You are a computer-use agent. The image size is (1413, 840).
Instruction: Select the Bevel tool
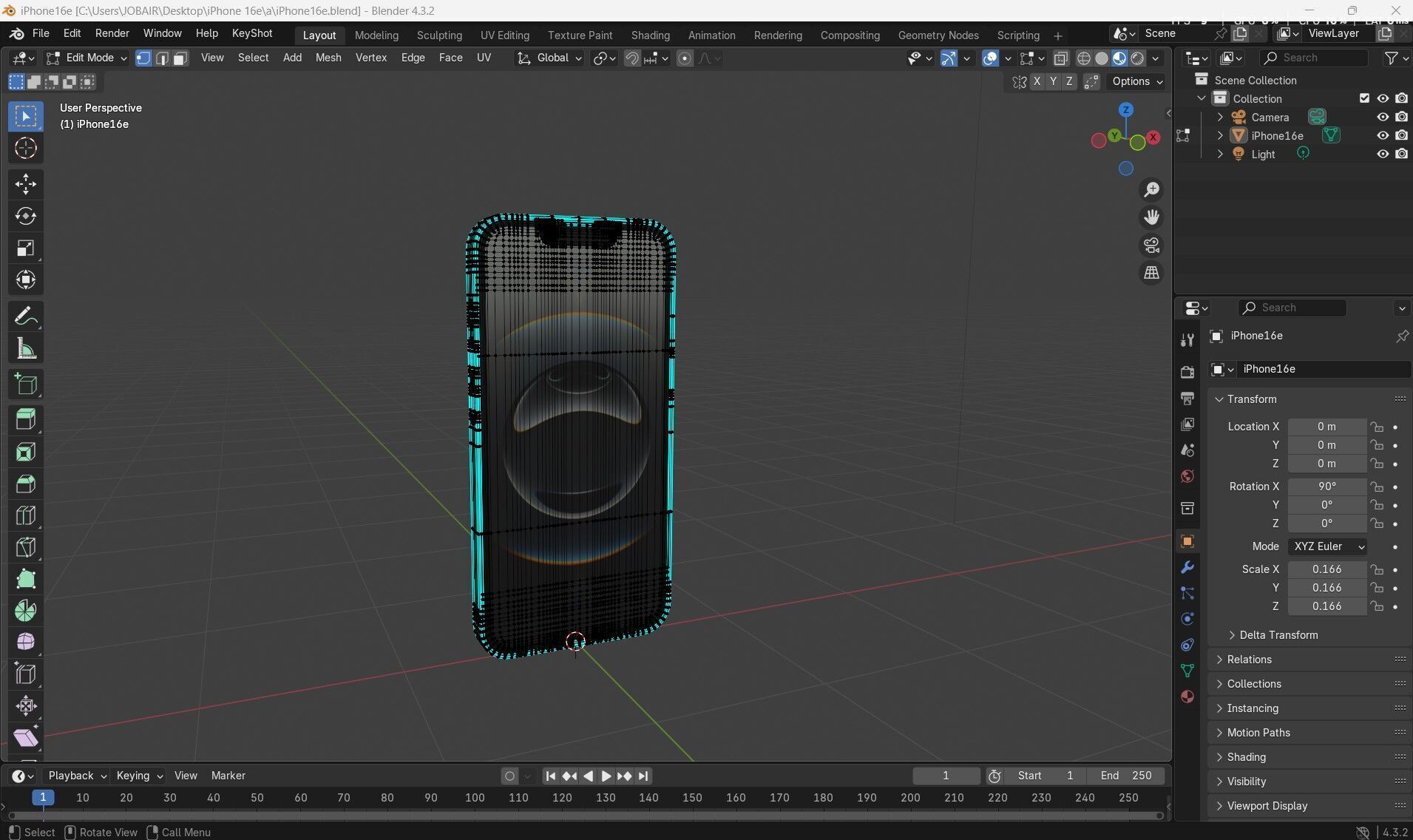tap(26, 483)
